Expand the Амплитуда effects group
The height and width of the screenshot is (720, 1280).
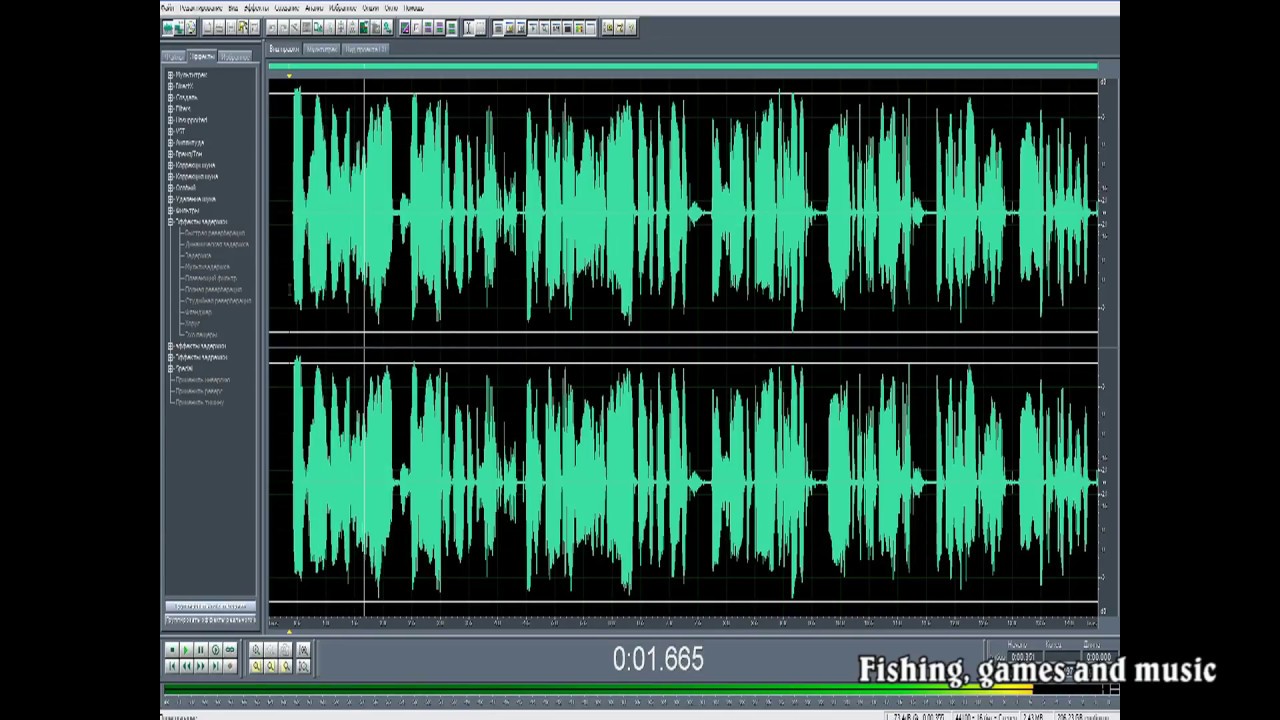click(170, 142)
